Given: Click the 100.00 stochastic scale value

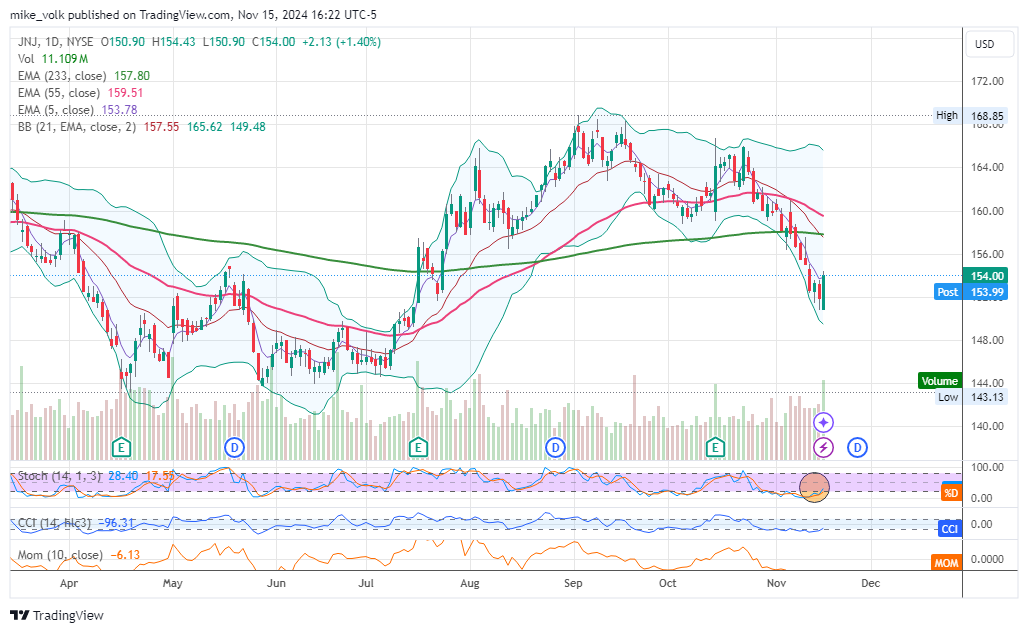Looking at the screenshot, I should click(x=987, y=467).
